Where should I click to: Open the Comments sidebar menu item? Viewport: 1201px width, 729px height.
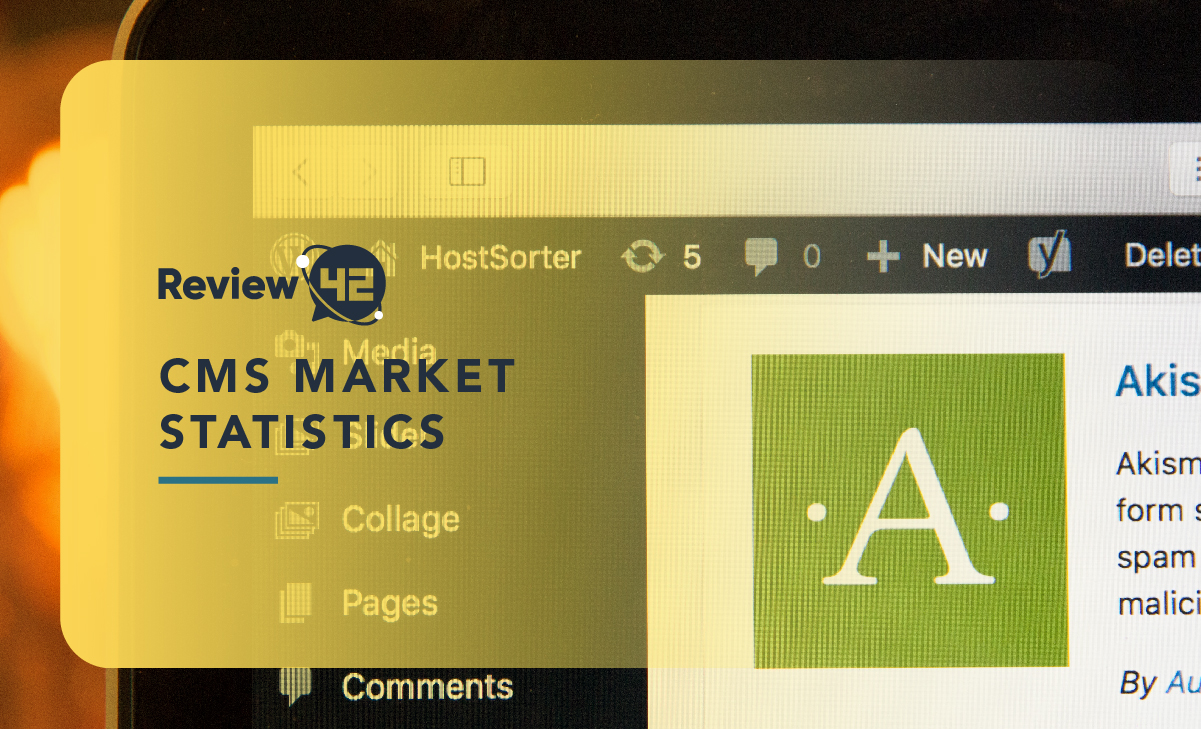(x=396, y=686)
